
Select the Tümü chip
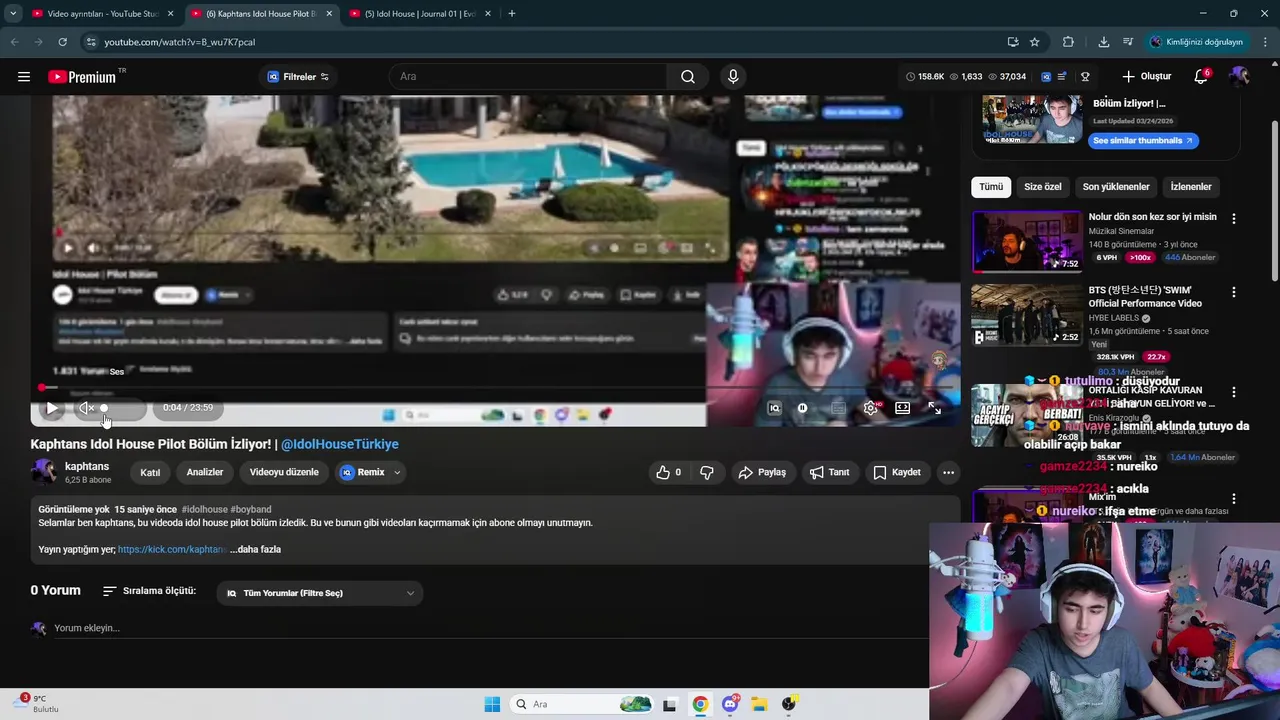991,187
